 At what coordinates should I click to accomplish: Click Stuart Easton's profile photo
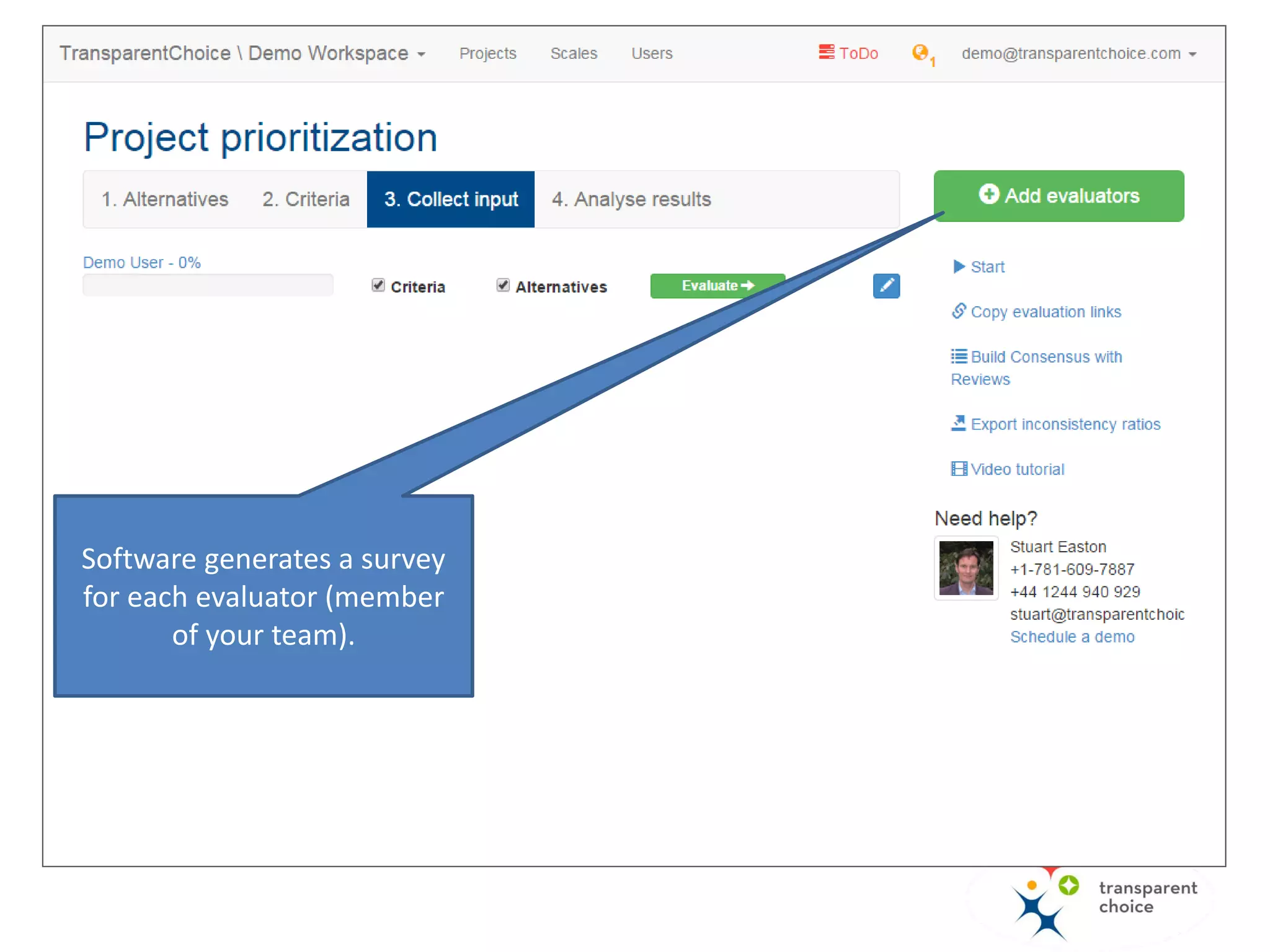tap(966, 568)
